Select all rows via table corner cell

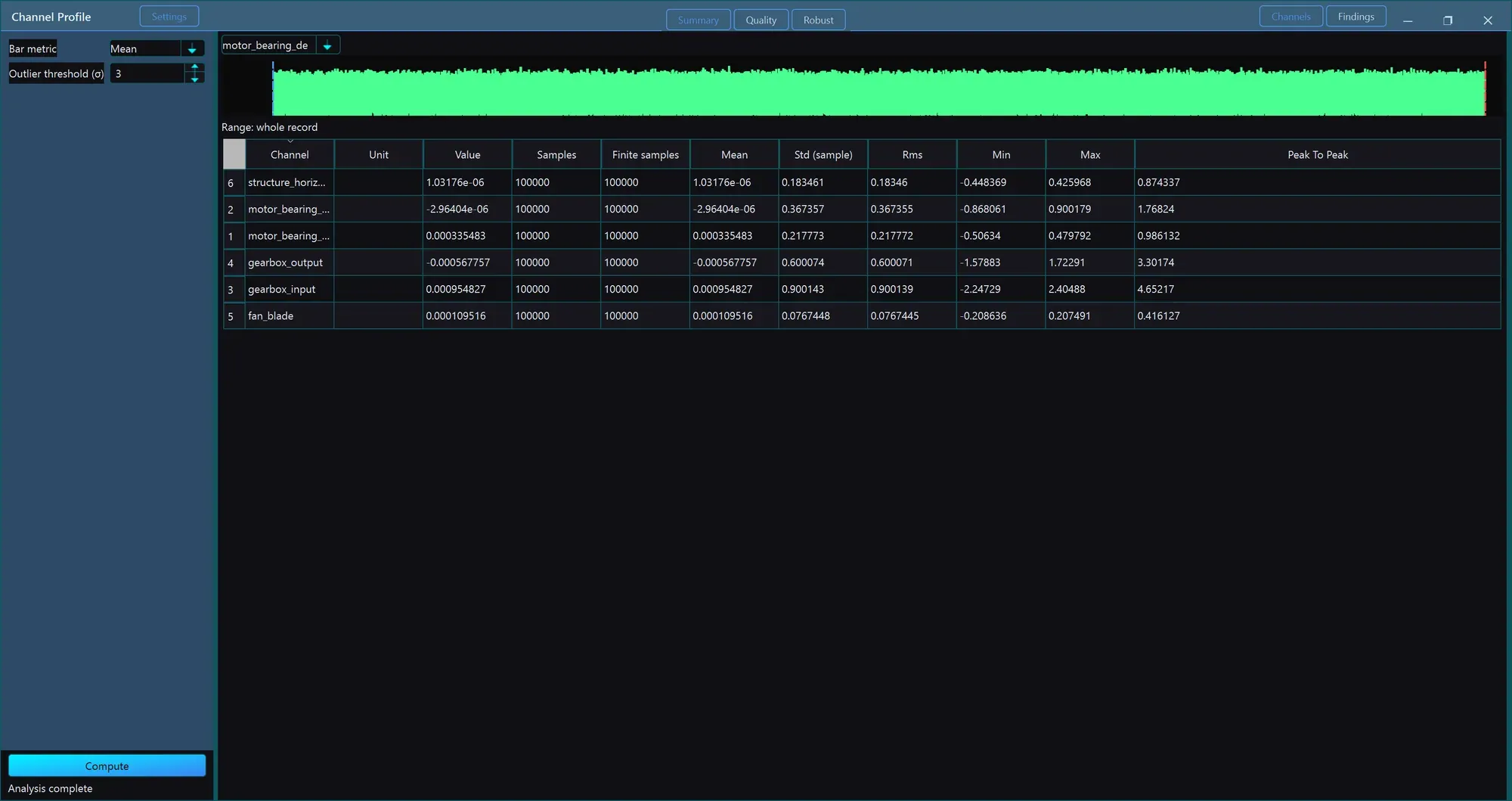click(x=234, y=154)
